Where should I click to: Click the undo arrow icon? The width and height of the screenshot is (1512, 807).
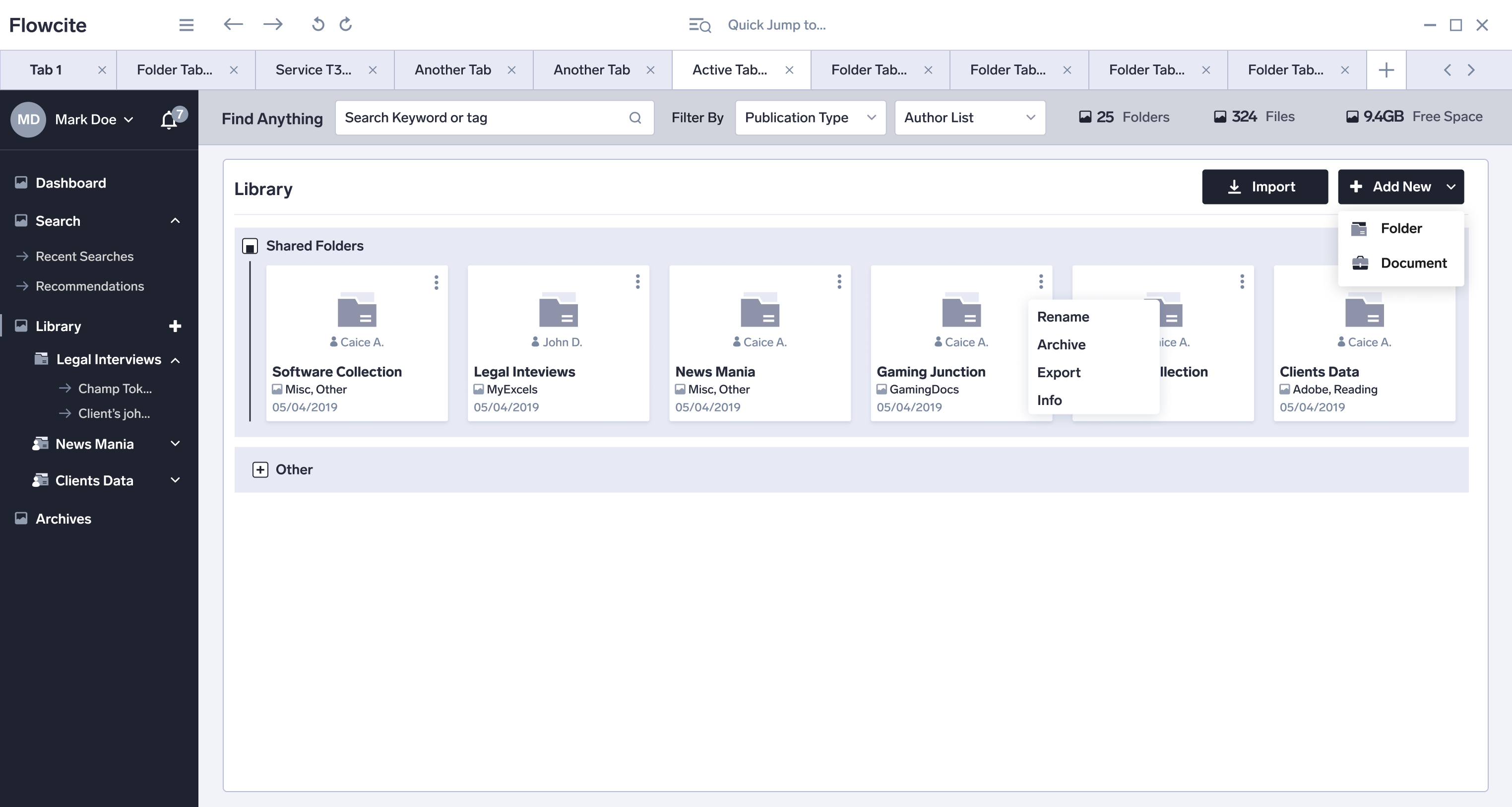click(317, 25)
